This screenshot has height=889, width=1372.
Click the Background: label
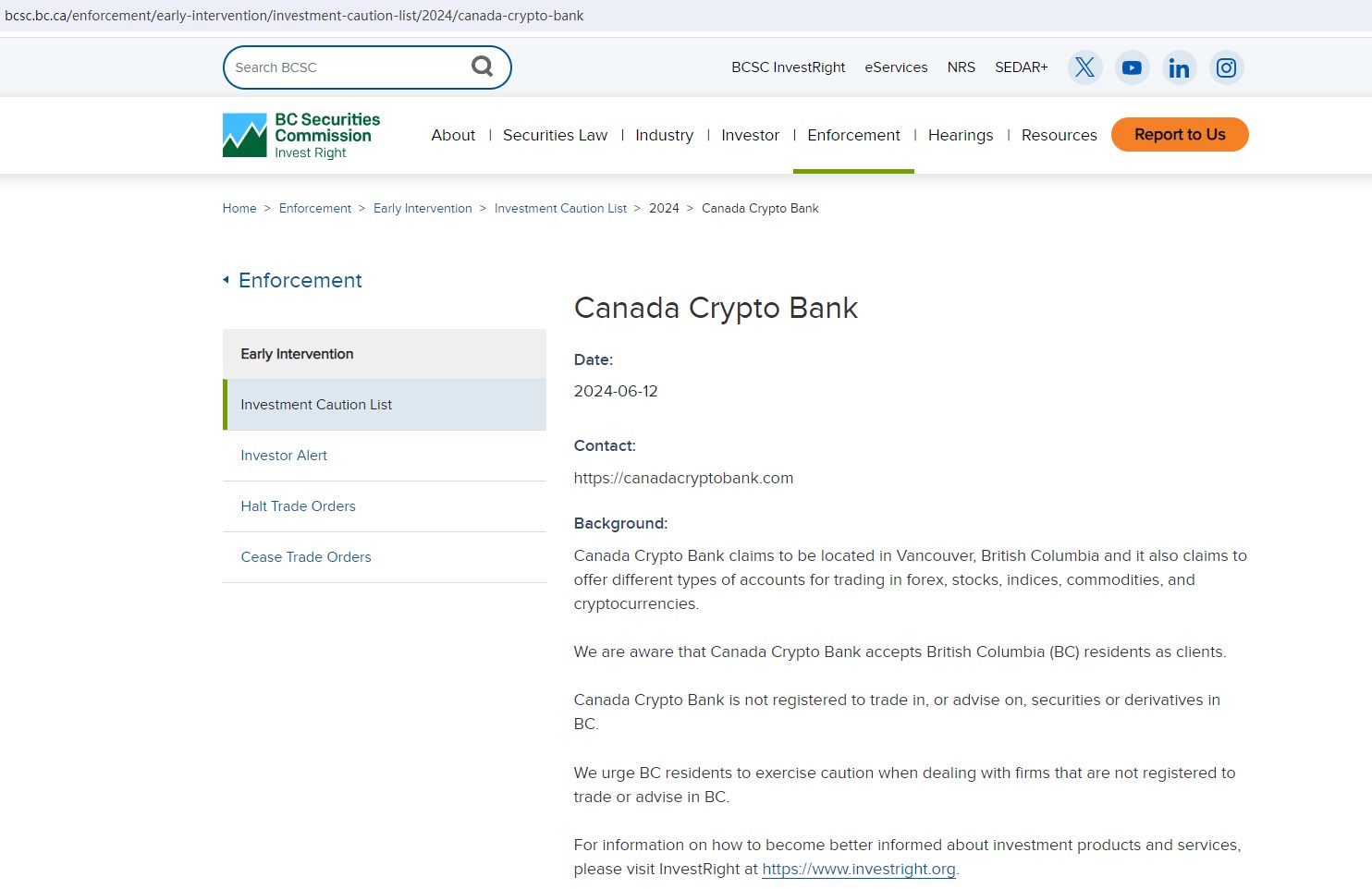pos(620,523)
